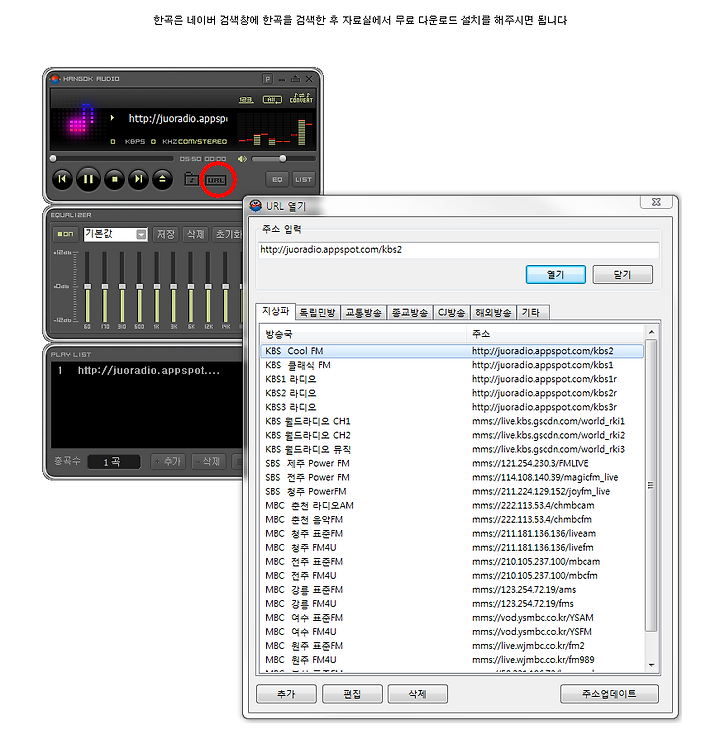Open music folder icon next to URL

tap(192, 179)
